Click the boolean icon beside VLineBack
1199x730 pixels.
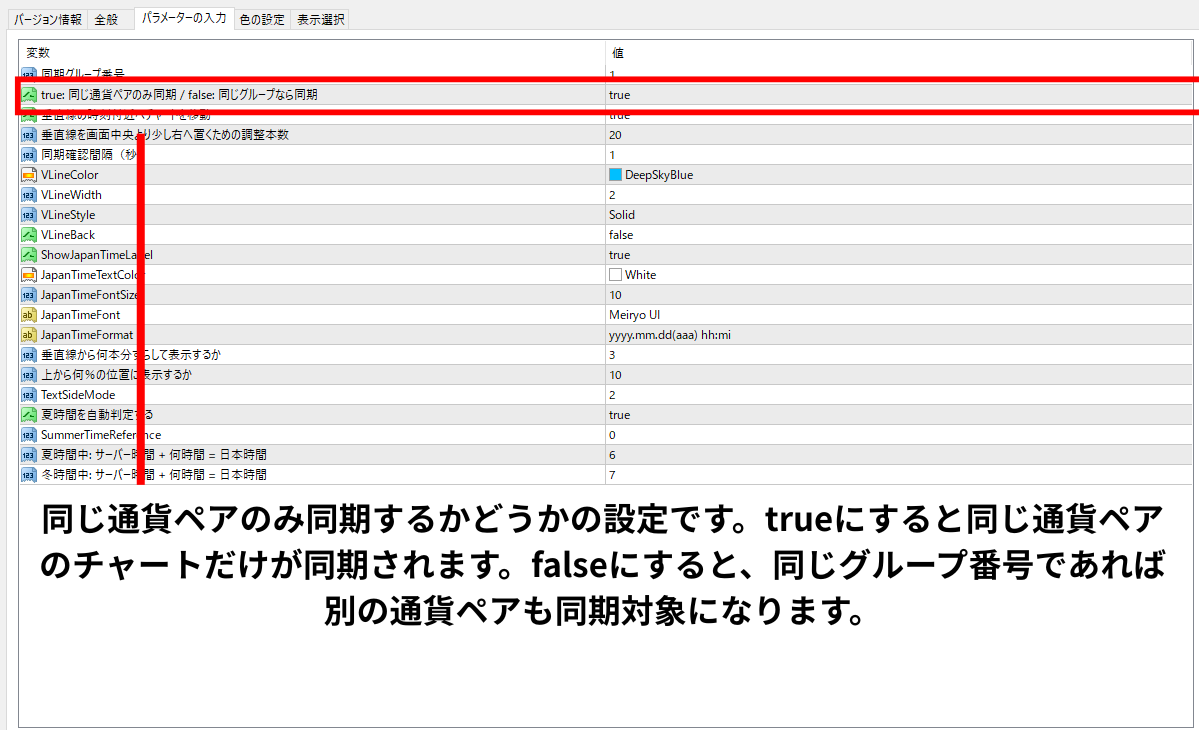tap(29, 235)
